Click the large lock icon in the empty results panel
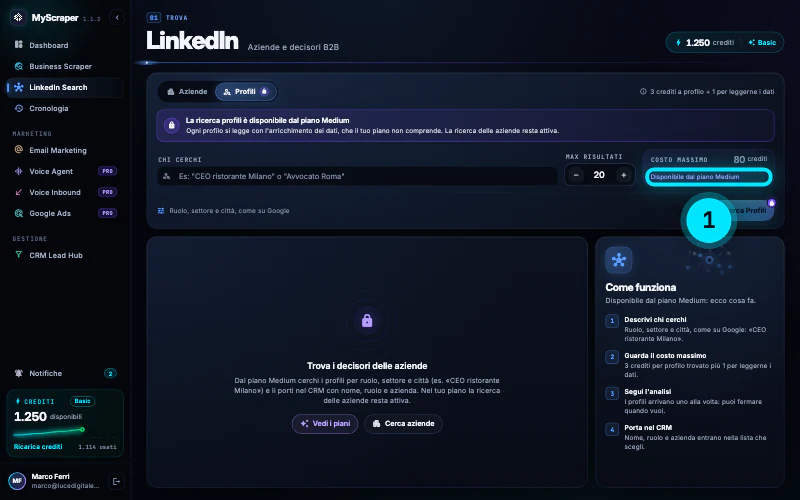800x500 pixels. pos(367,320)
